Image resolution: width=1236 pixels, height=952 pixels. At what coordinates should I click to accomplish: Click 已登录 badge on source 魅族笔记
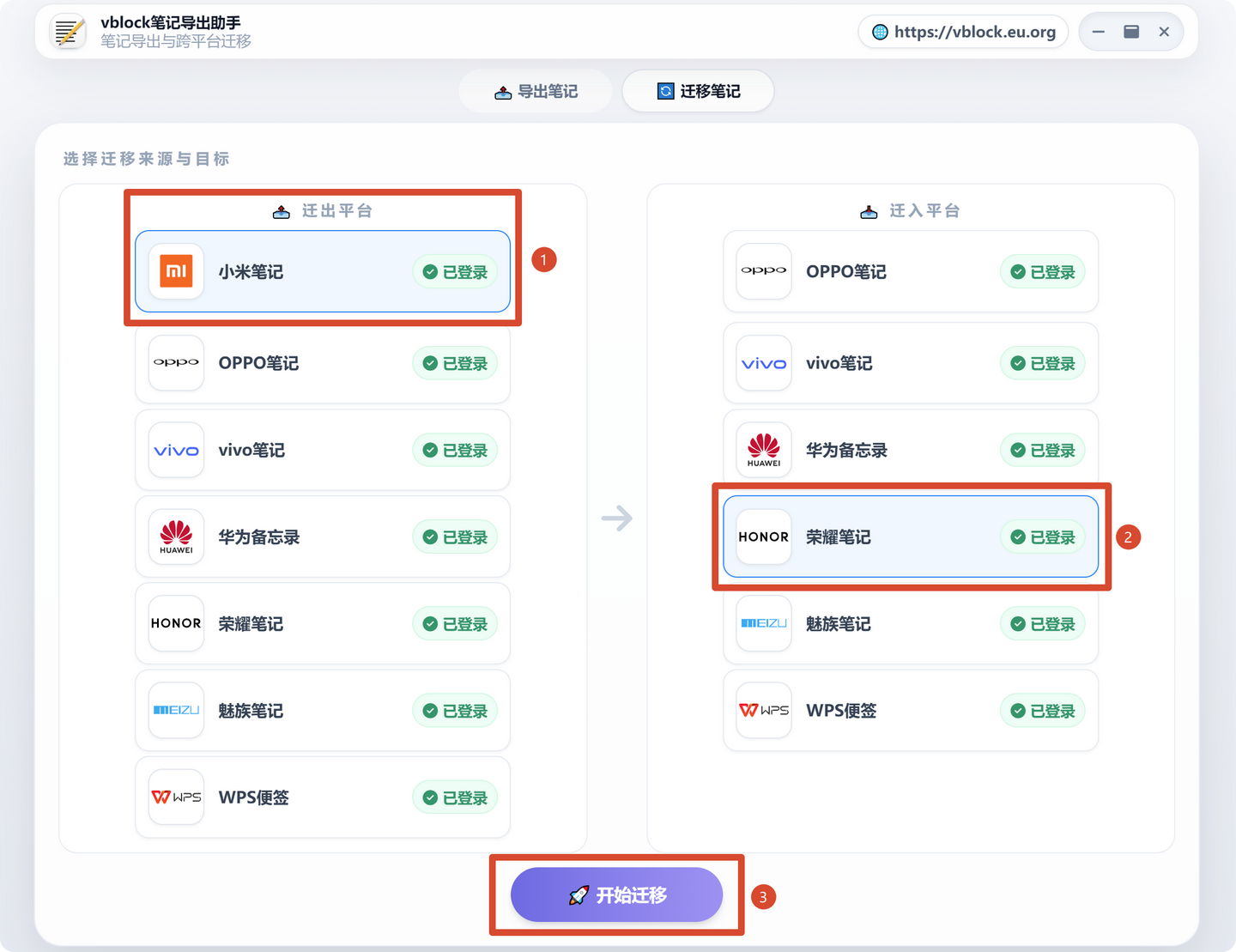click(x=455, y=711)
